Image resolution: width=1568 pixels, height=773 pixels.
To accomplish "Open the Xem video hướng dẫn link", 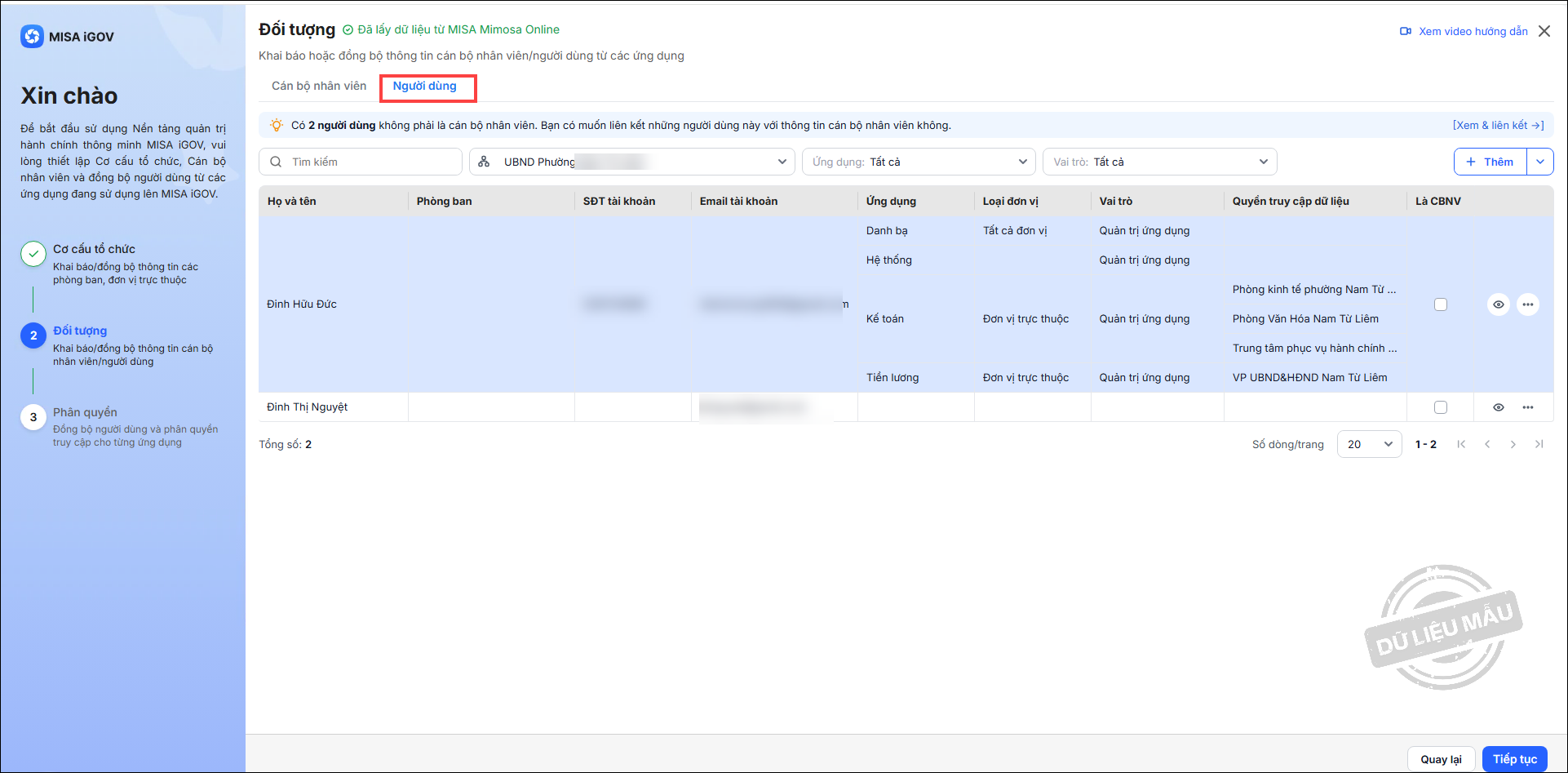I will 1473,31.
